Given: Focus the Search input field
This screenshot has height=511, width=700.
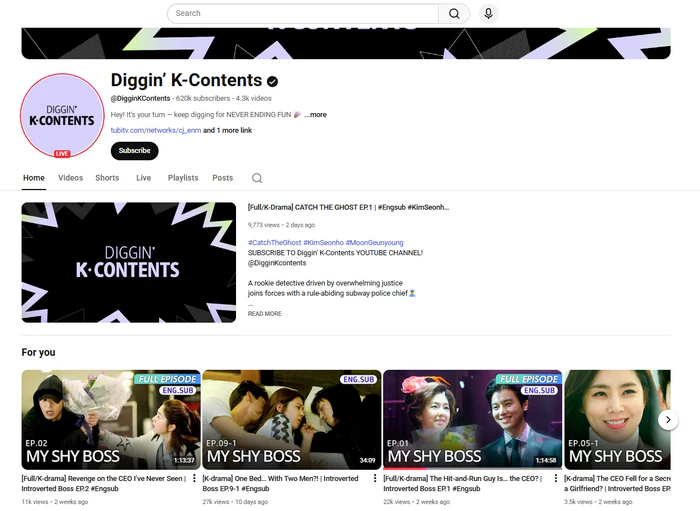Looking at the screenshot, I should pyautogui.click(x=303, y=13).
